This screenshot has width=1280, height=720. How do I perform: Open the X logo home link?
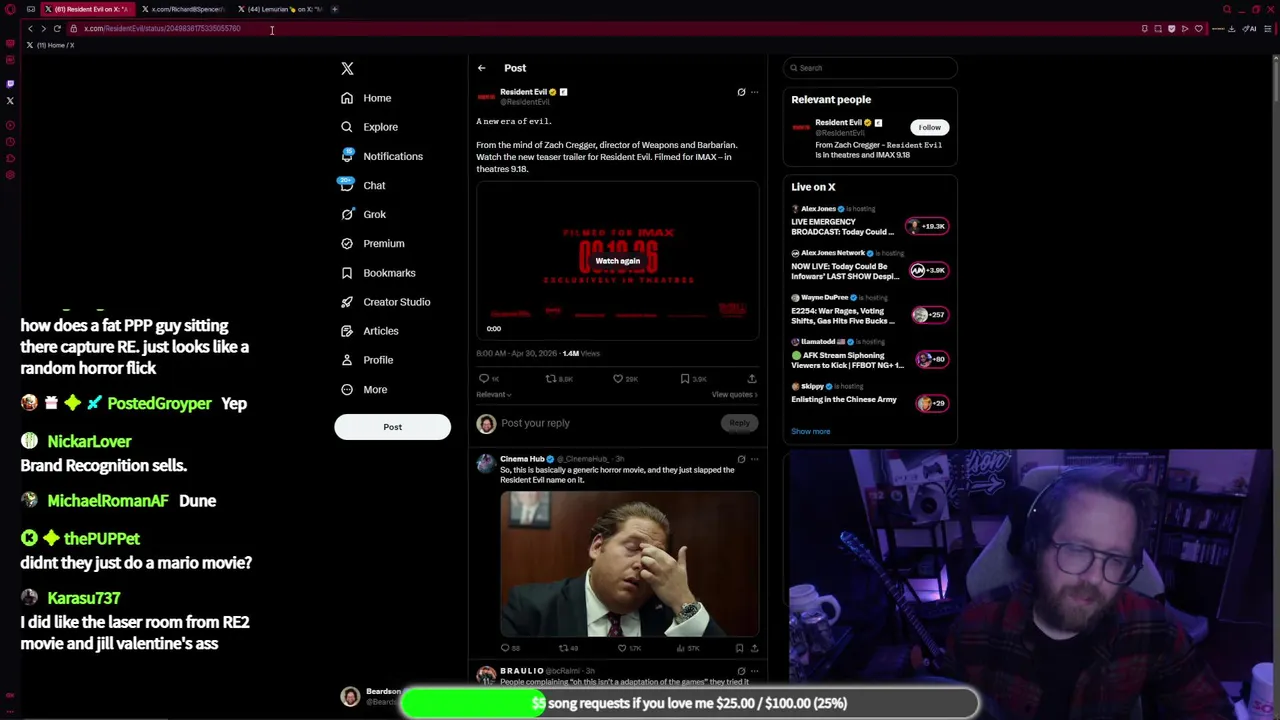point(347,68)
